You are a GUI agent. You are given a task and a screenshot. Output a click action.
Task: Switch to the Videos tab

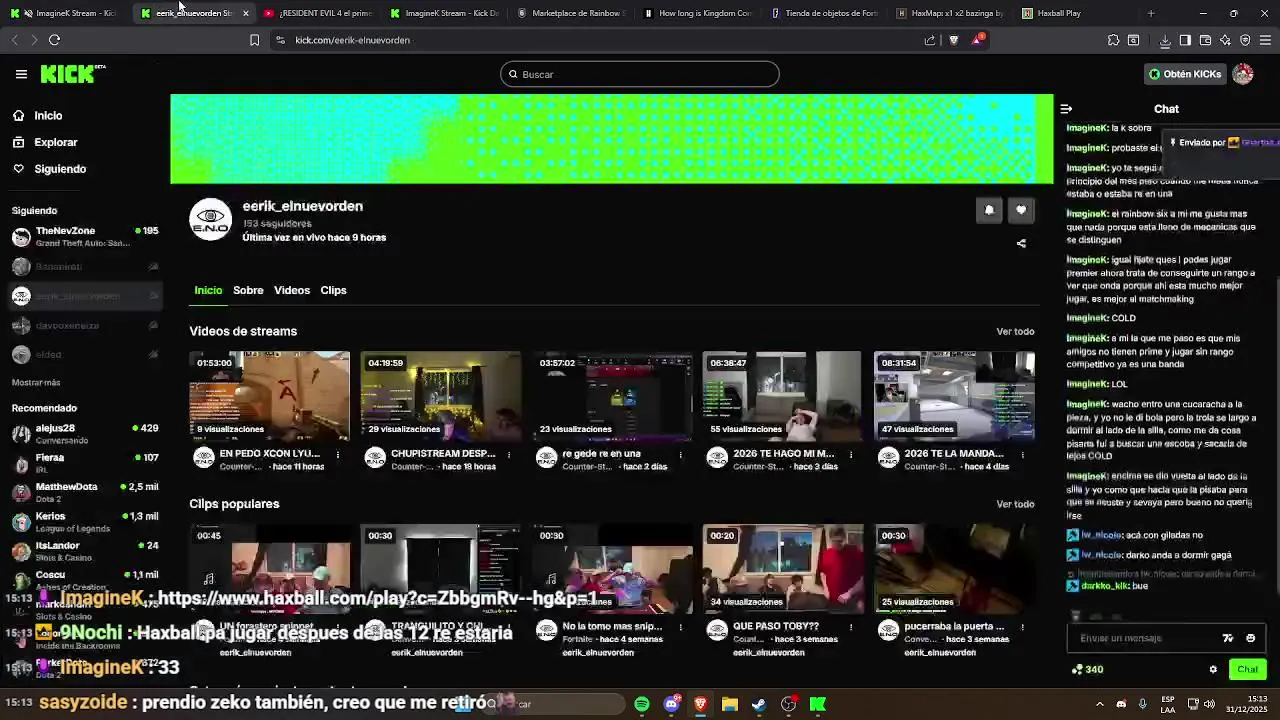click(x=292, y=290)
